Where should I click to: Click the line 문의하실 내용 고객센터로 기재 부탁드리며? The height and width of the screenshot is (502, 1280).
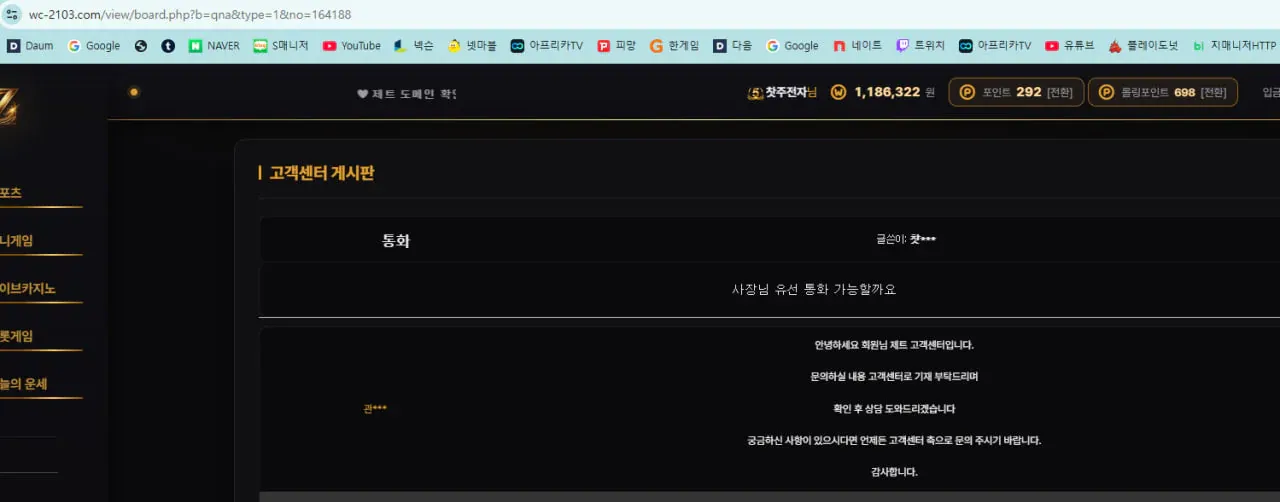[x=894, y=377]
